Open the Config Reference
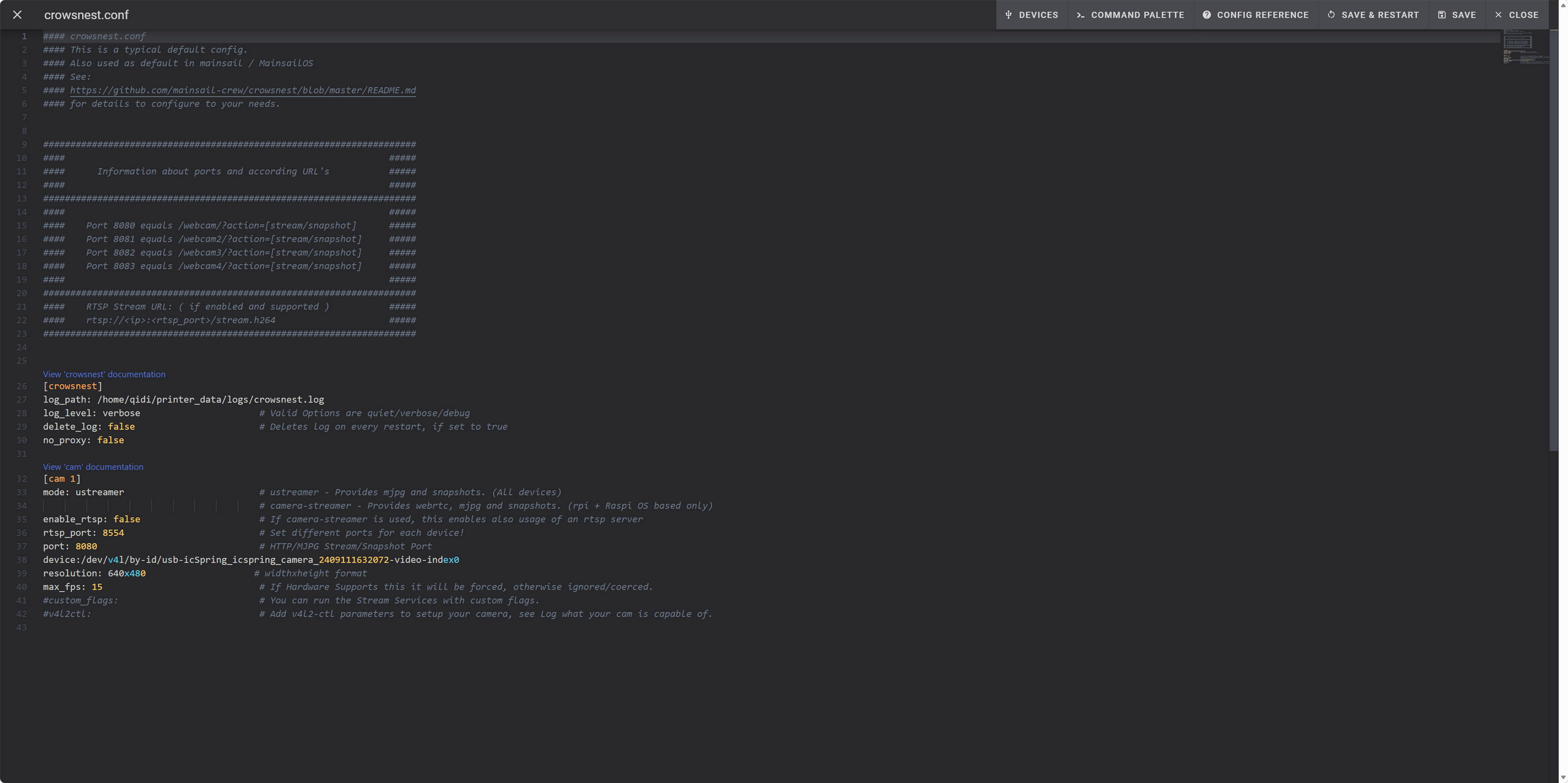The width and height of the screenshot is (1568, 783). click(1256, 15)
